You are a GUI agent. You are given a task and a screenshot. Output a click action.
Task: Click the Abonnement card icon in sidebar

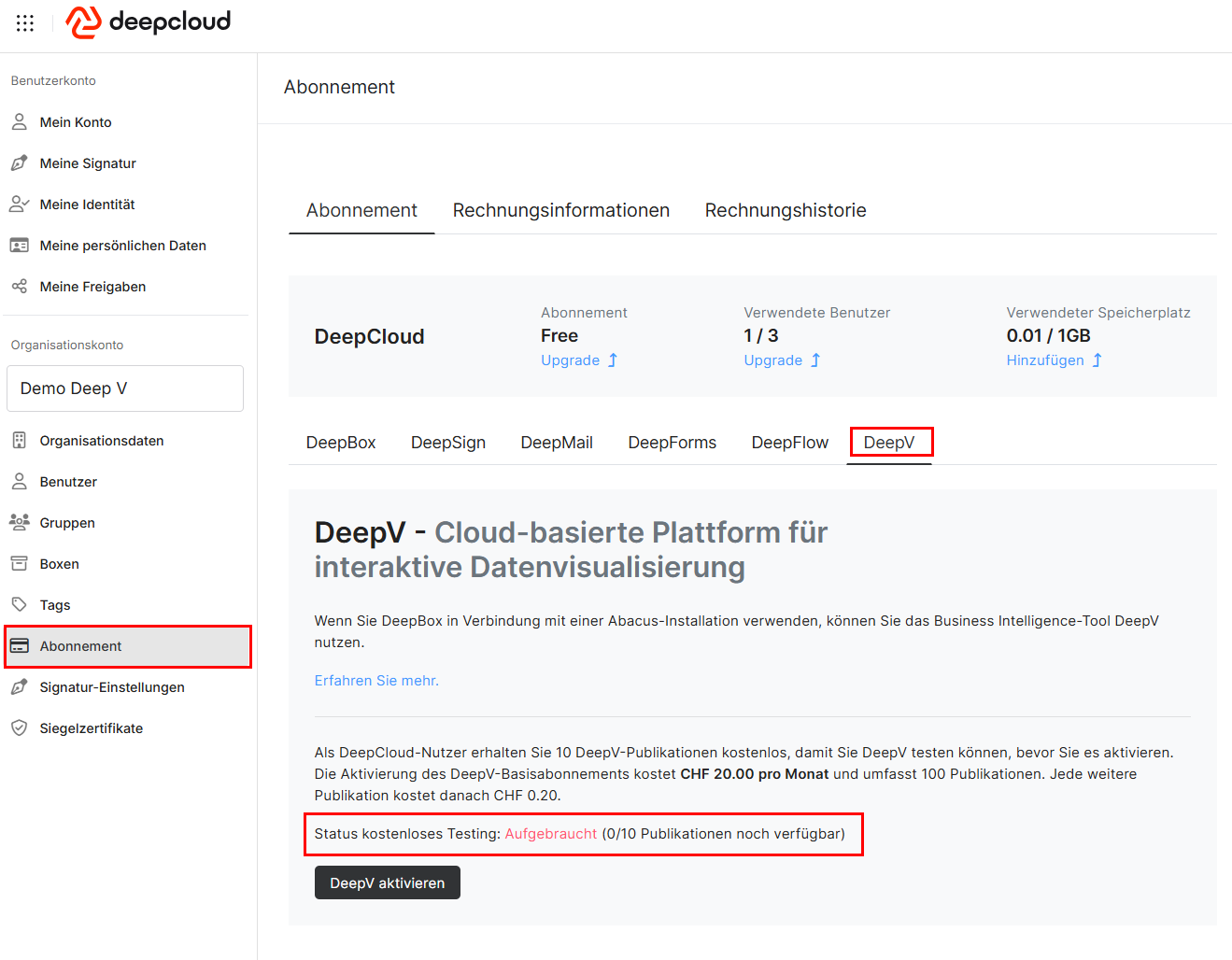(x=19, y=646)
